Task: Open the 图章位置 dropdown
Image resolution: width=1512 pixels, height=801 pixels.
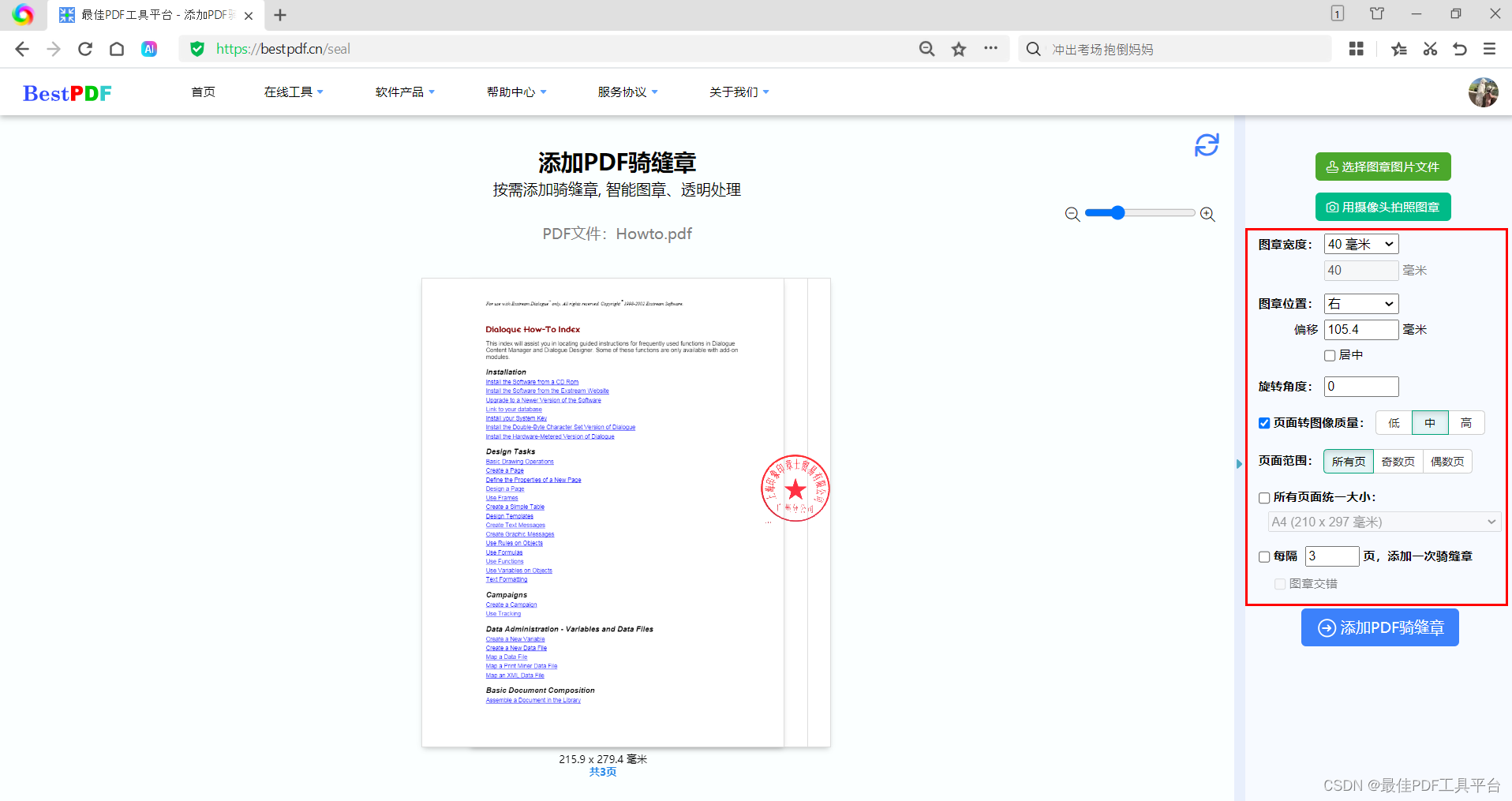Action: coord(1361,304)
